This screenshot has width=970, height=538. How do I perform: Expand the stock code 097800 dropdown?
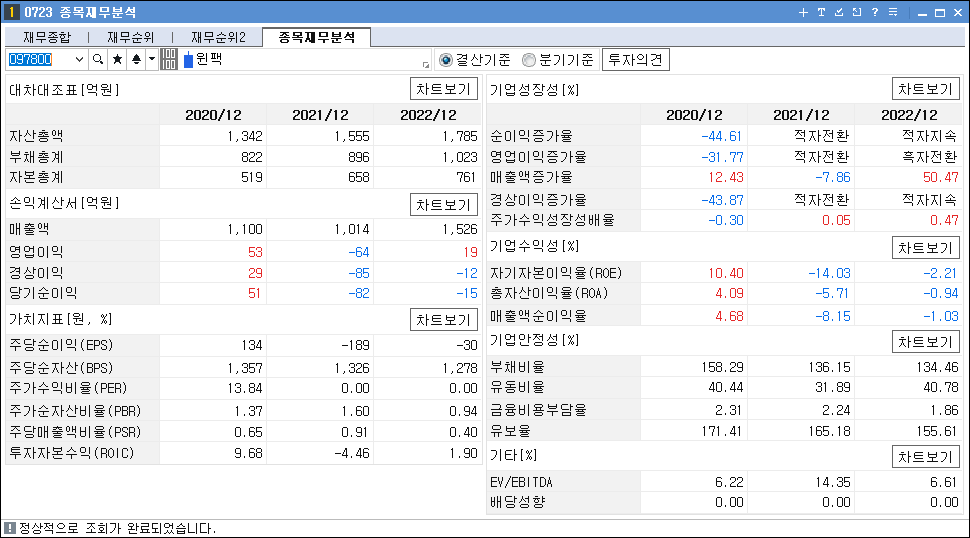[x=79, y=59]
